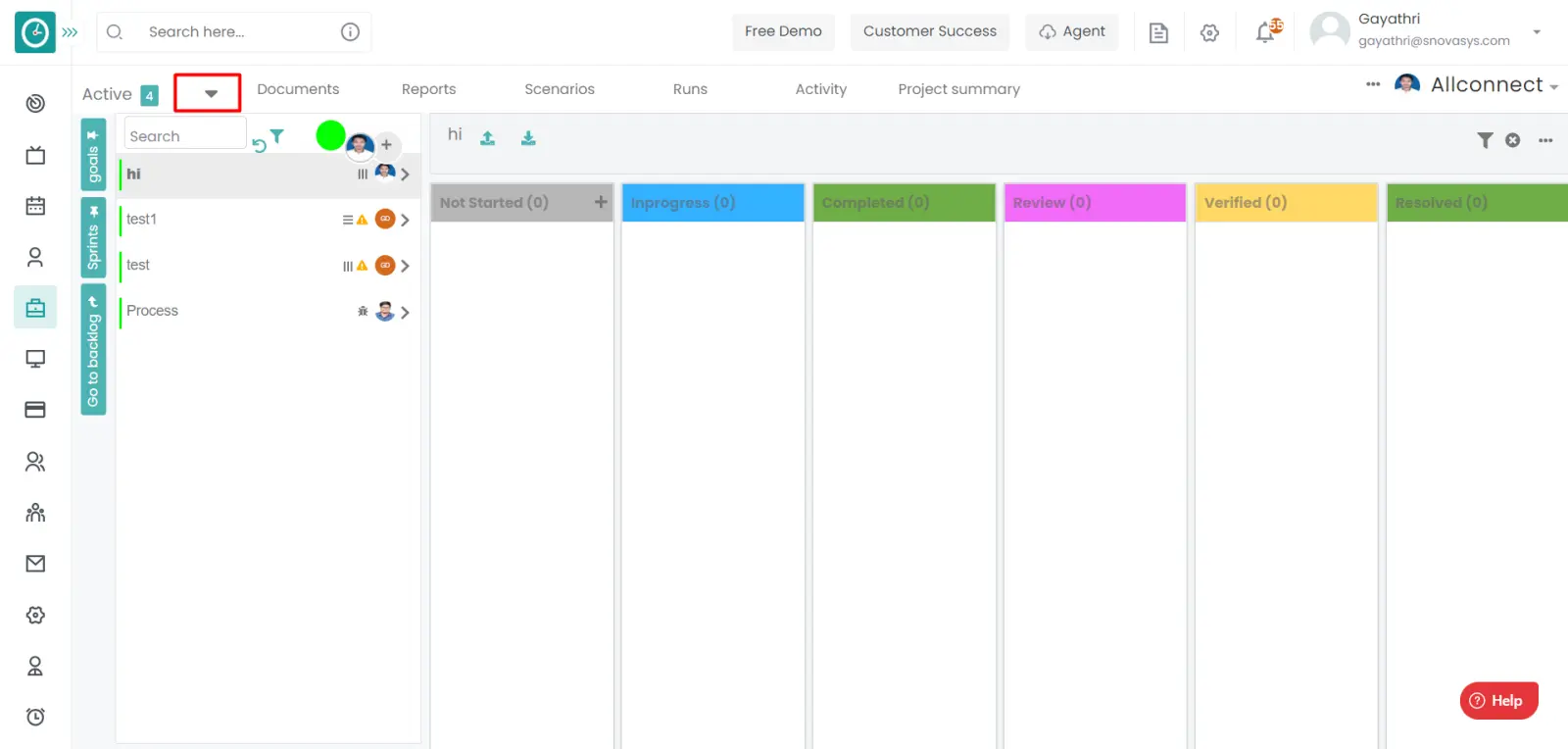
Task: Clear board filters with the X icon
Action: click(x=1513, y=140)
